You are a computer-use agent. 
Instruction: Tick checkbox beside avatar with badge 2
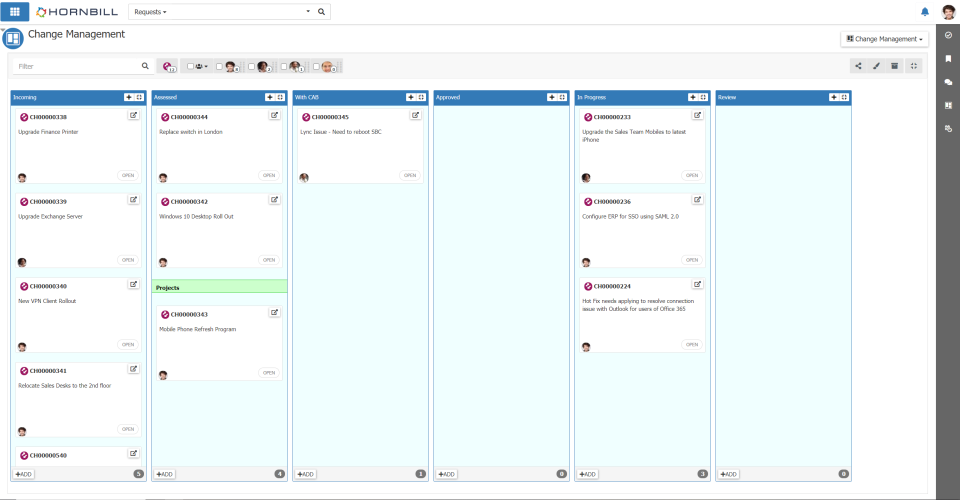pos(251,66)
